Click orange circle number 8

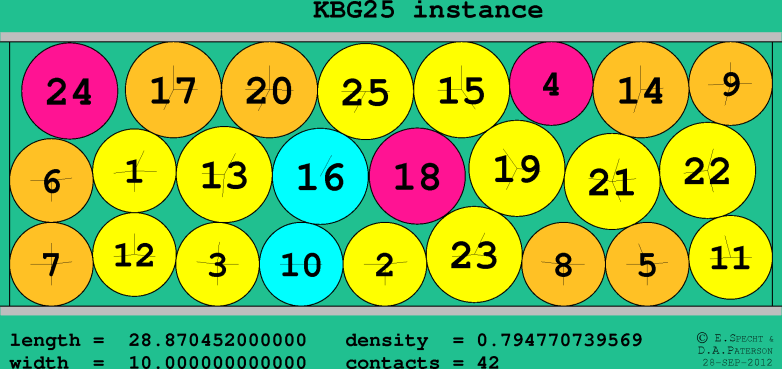tap(564, 264)
